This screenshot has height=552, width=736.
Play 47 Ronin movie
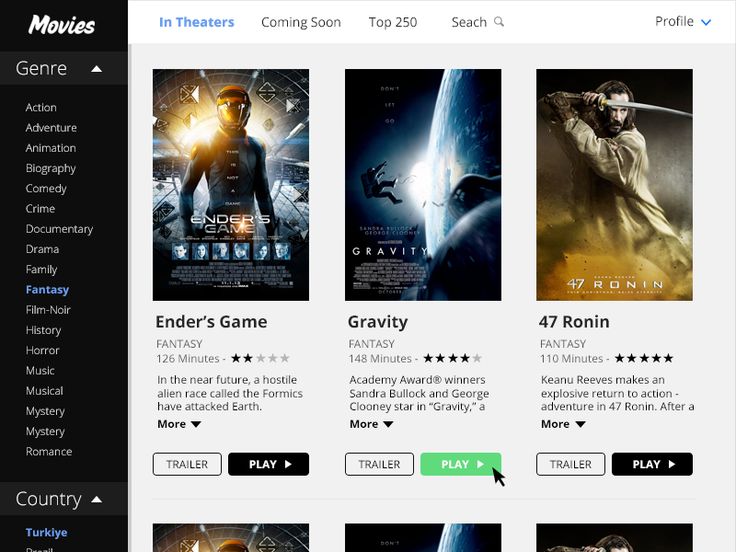point(652,464)
